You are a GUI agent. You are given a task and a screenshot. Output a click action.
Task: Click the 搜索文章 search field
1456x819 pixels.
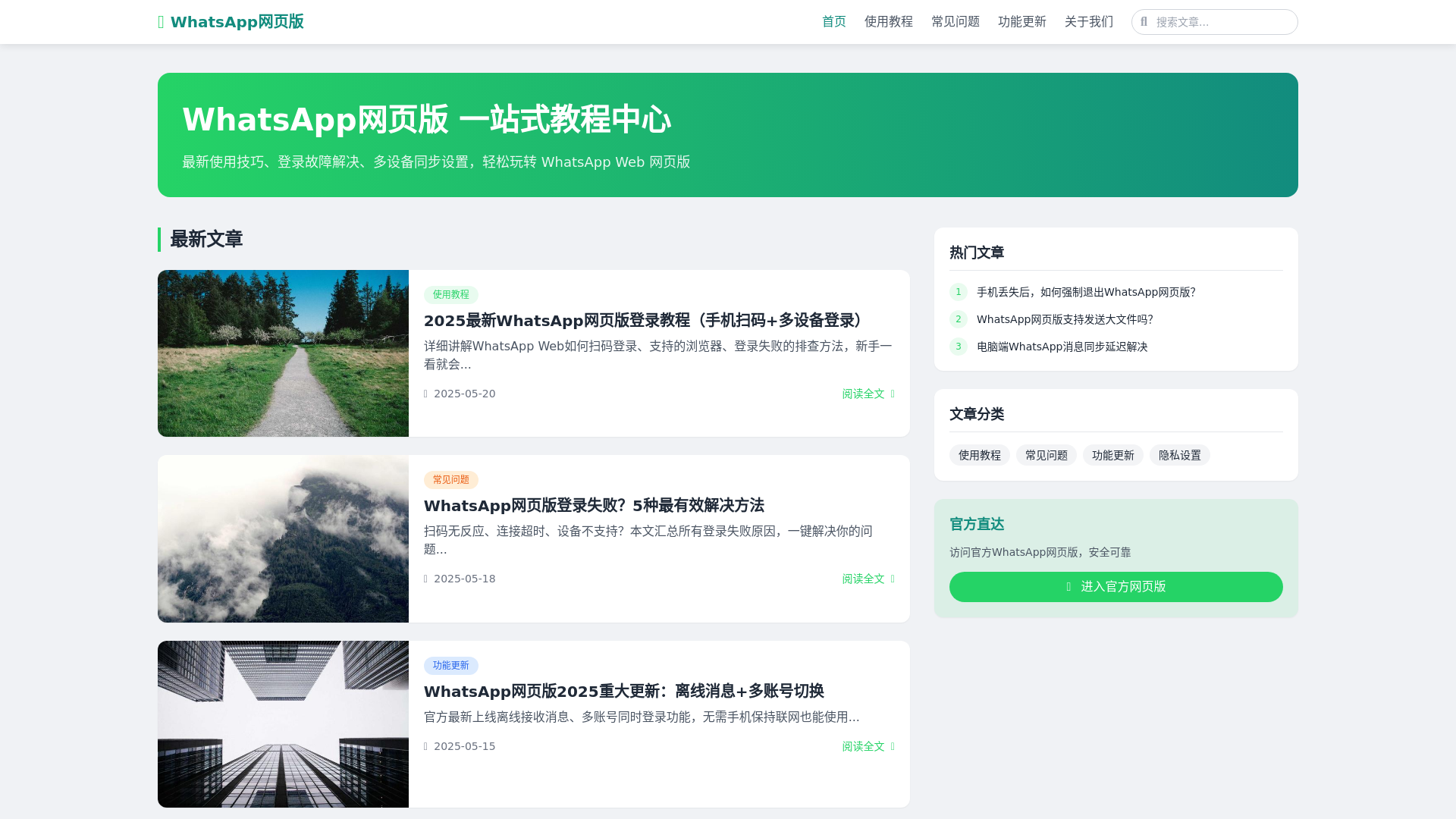point(1214,22)
